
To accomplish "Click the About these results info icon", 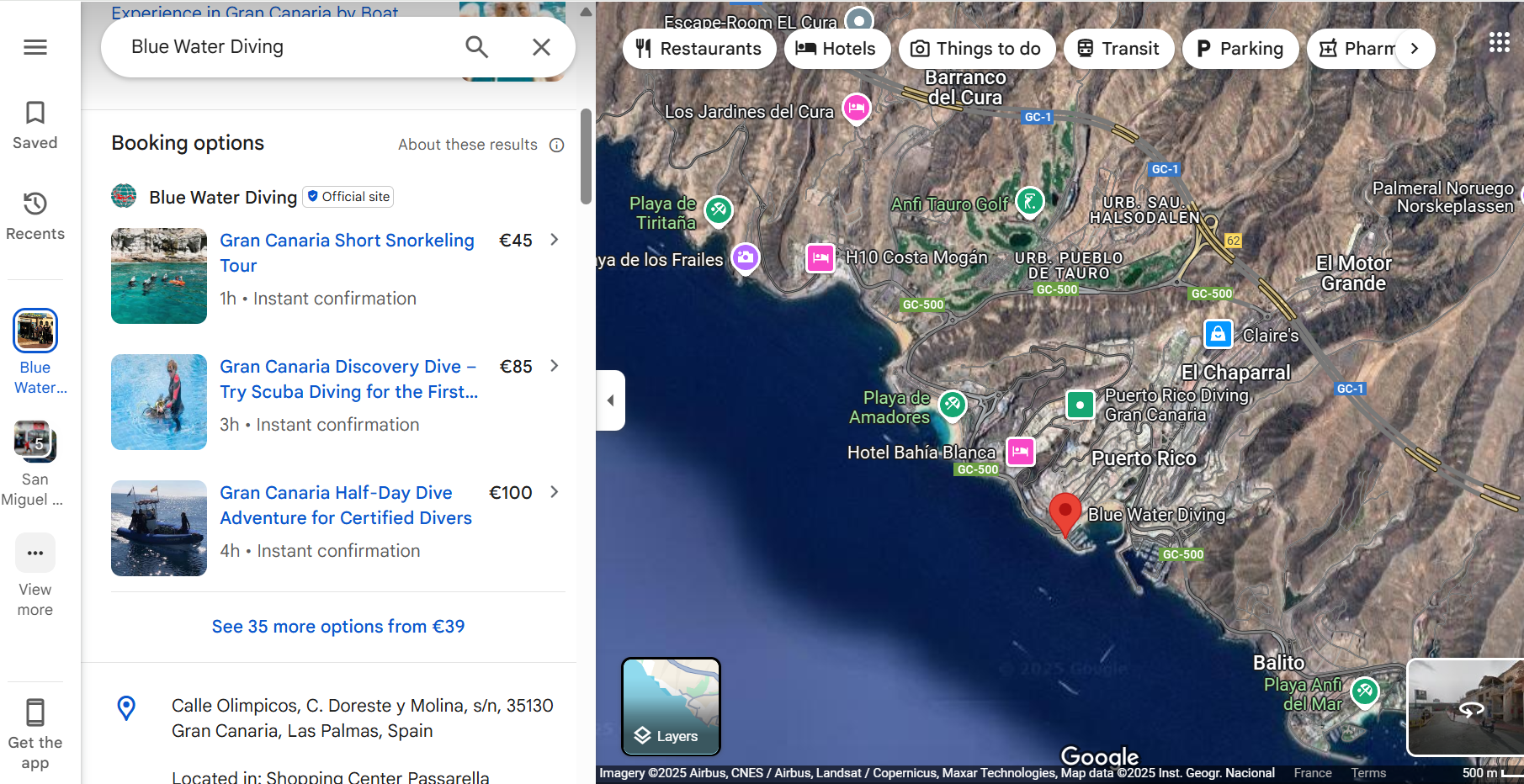I will [x=556, y=145].
